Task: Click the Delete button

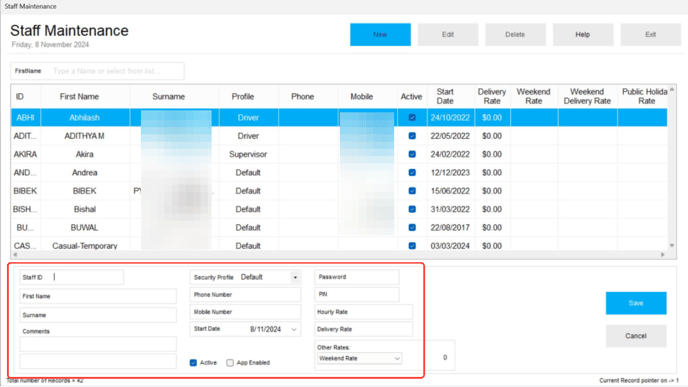Action: click(x=515, y=35)
